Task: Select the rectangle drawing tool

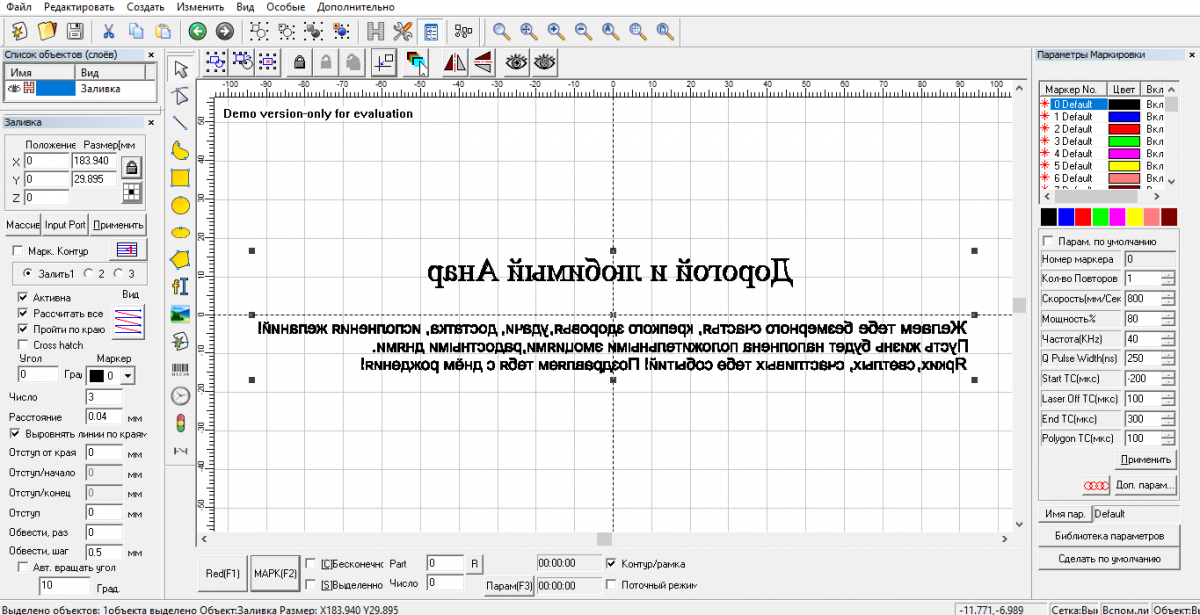Action: [180, 178]
